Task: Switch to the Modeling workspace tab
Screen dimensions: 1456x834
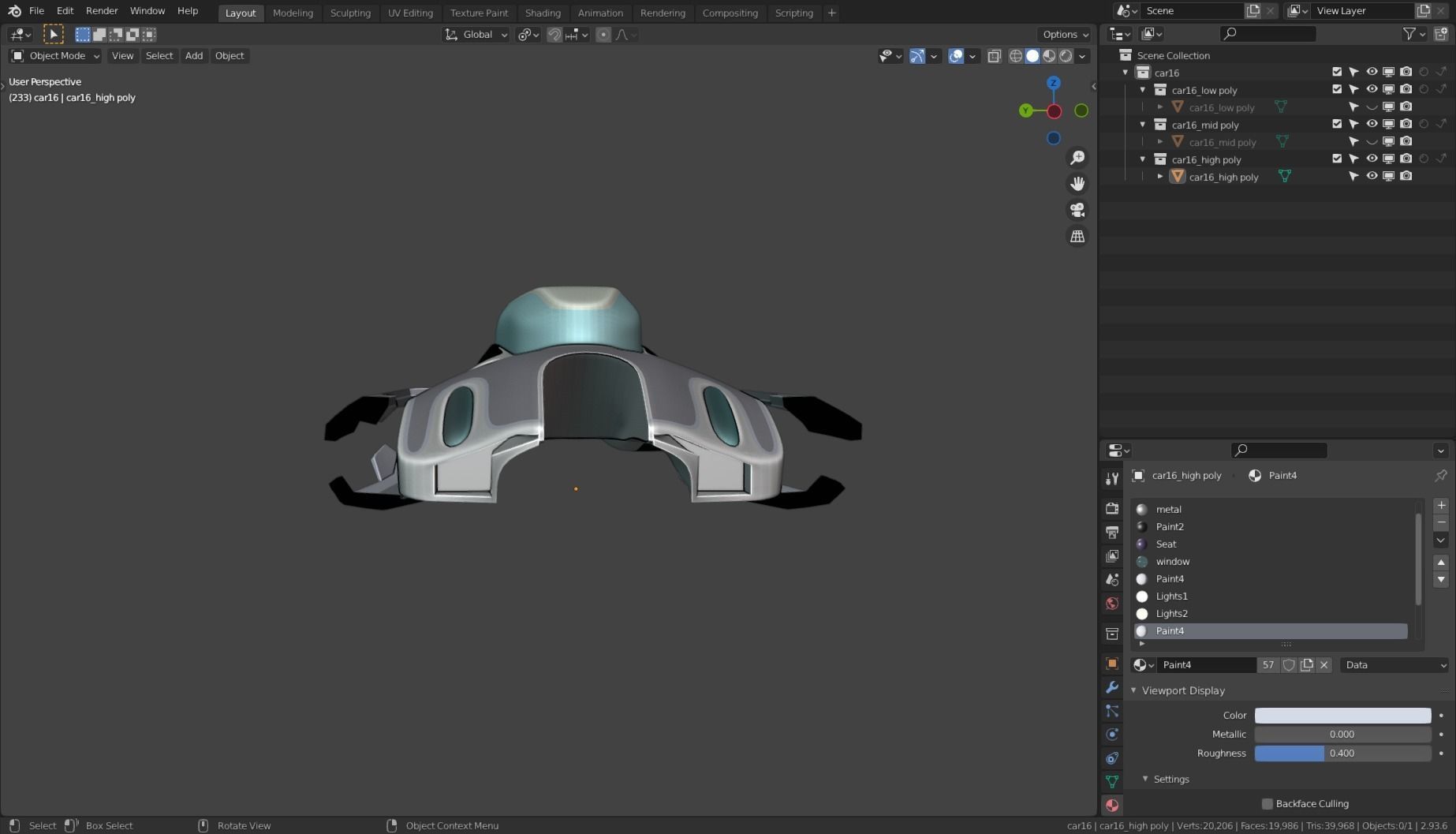Action: [x=293, y=13]
